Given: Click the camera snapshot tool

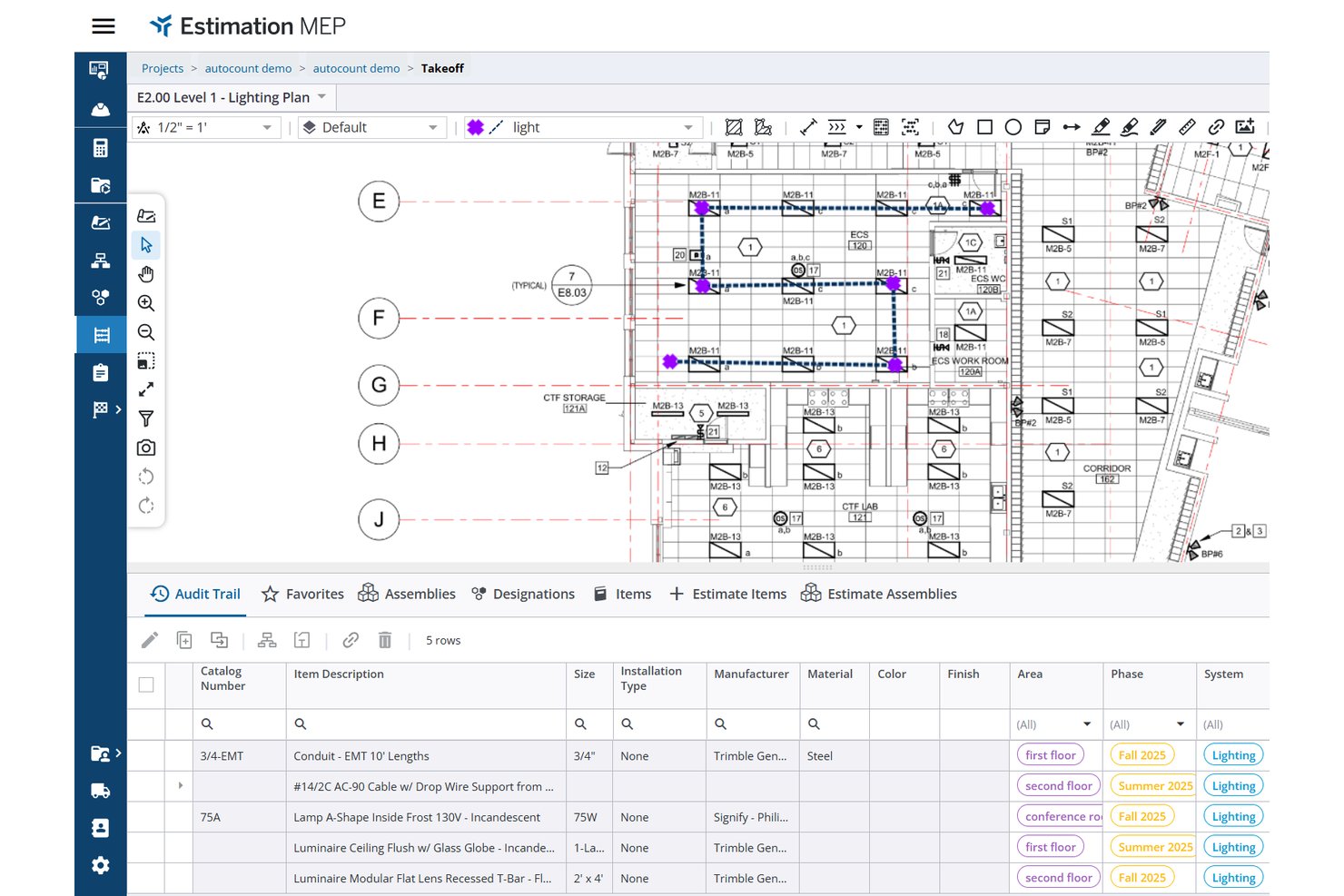Looking at the screenshot, I should click(x=146, y=448).
